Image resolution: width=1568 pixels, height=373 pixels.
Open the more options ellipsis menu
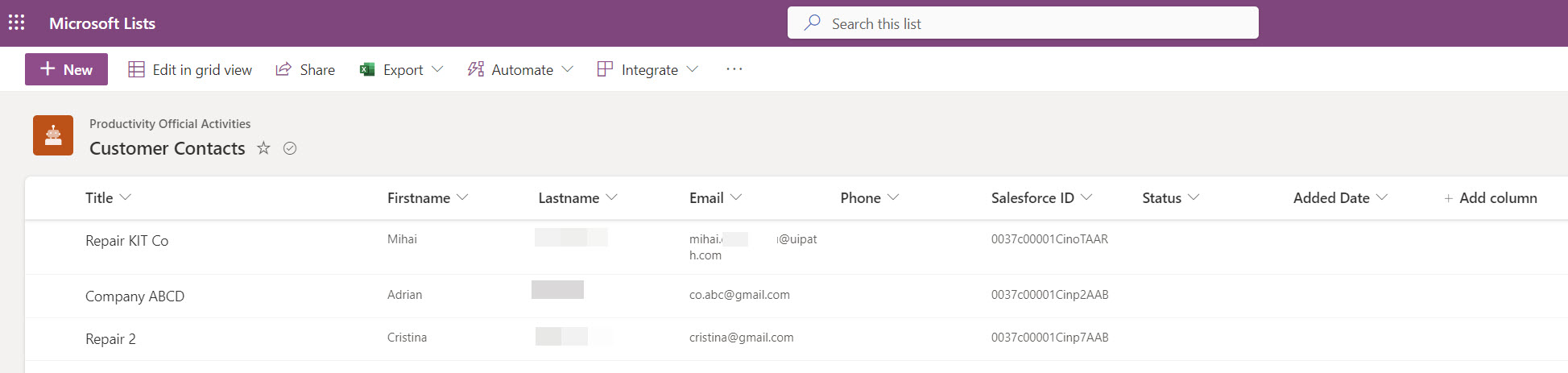(734, 69)
